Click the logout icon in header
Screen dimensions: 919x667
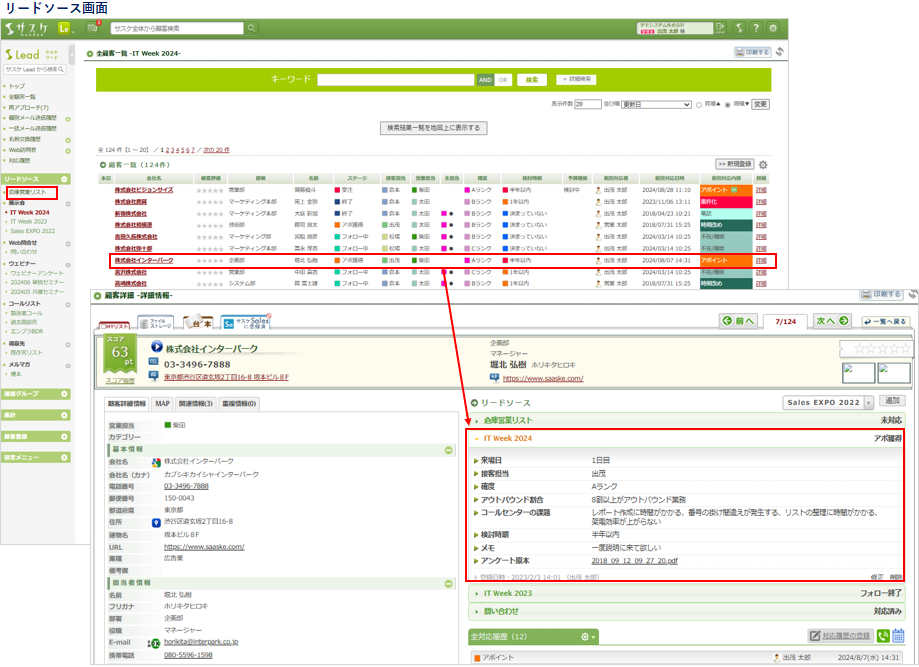click(720, 28)
